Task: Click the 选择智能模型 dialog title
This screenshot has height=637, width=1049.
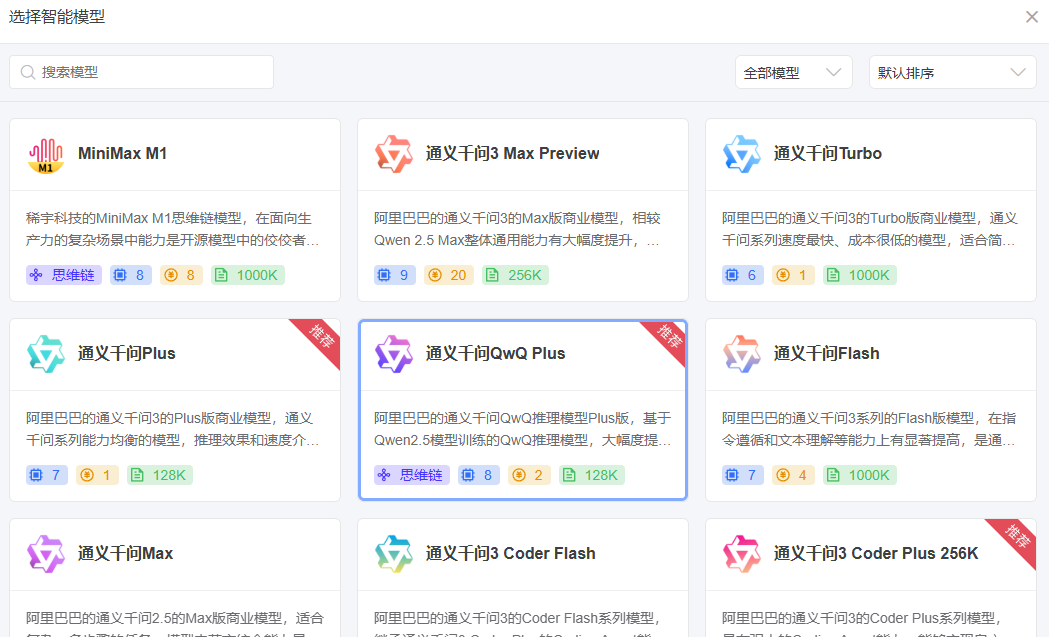Action: pyautogui.click(x=57, y=17)
